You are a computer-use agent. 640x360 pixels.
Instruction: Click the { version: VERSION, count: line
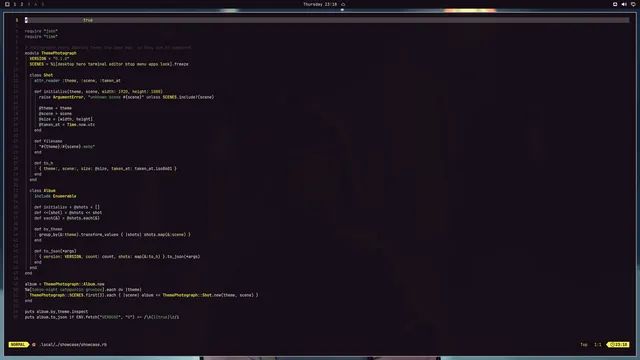click(120, 257)
